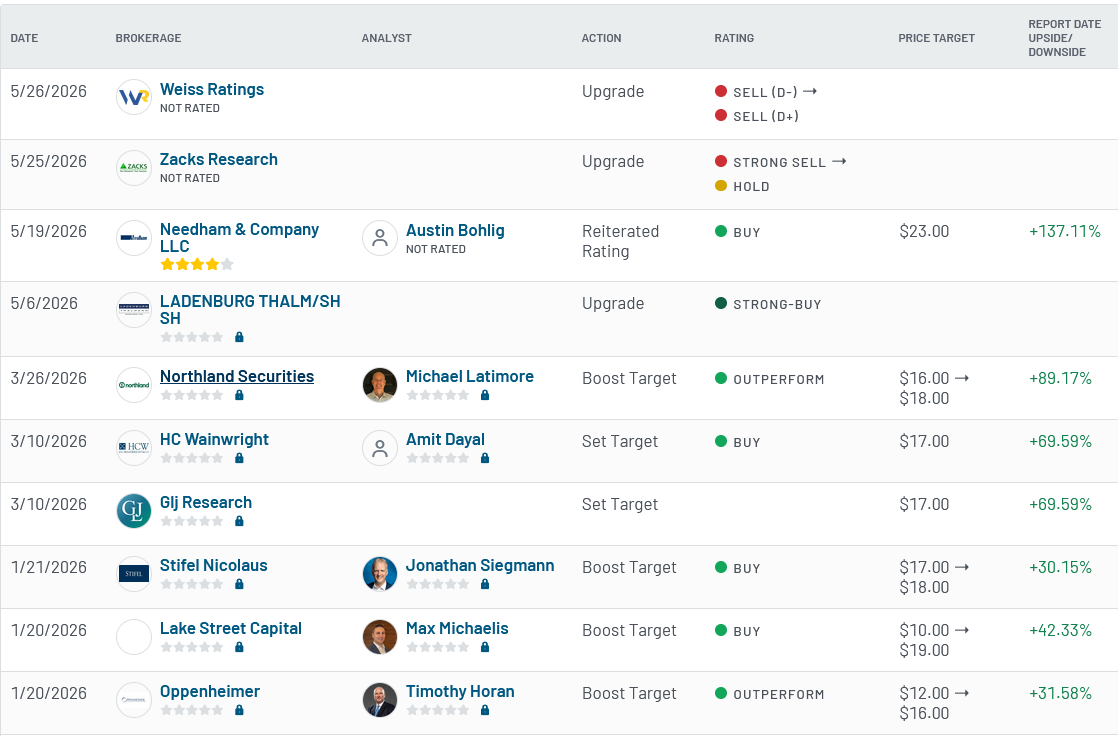Click the PRICE TARGET column header
1118x736 pixels.
(936, 38)
